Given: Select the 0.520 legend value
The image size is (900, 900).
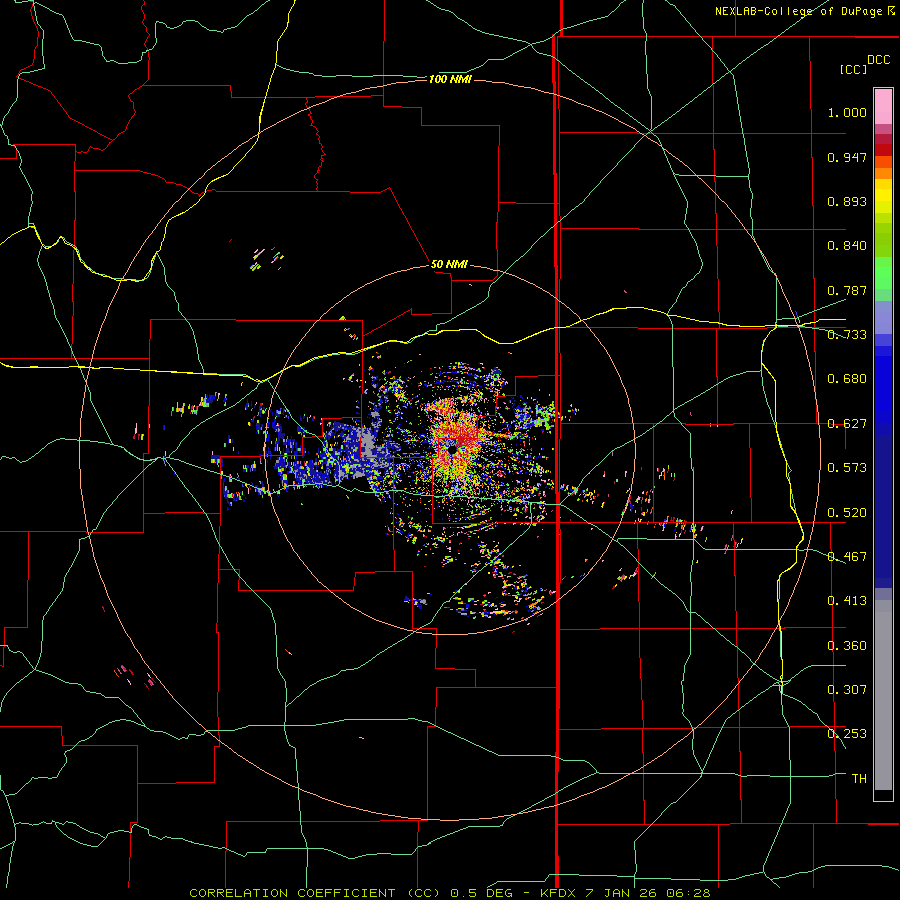Looking at the screenshot, I should point(847,512).
